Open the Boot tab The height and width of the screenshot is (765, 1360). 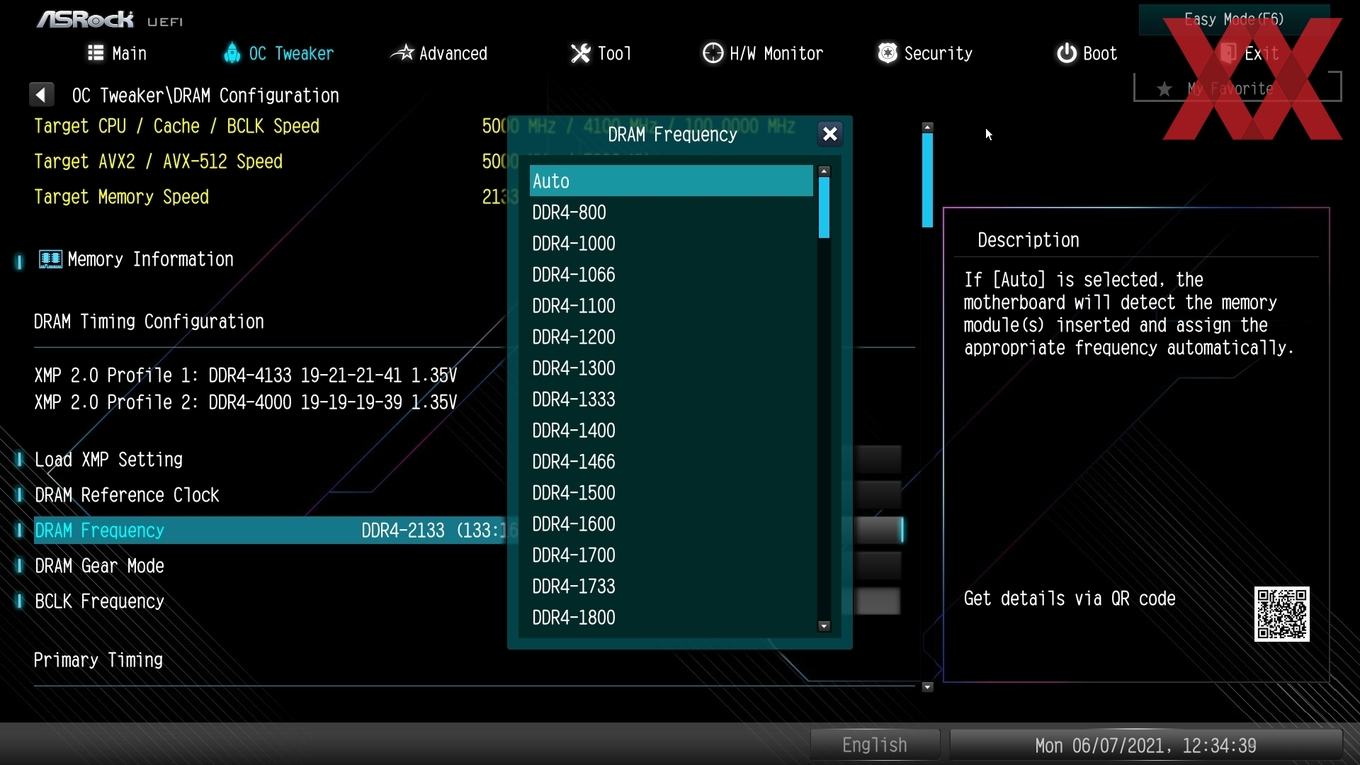point(1087,53)
